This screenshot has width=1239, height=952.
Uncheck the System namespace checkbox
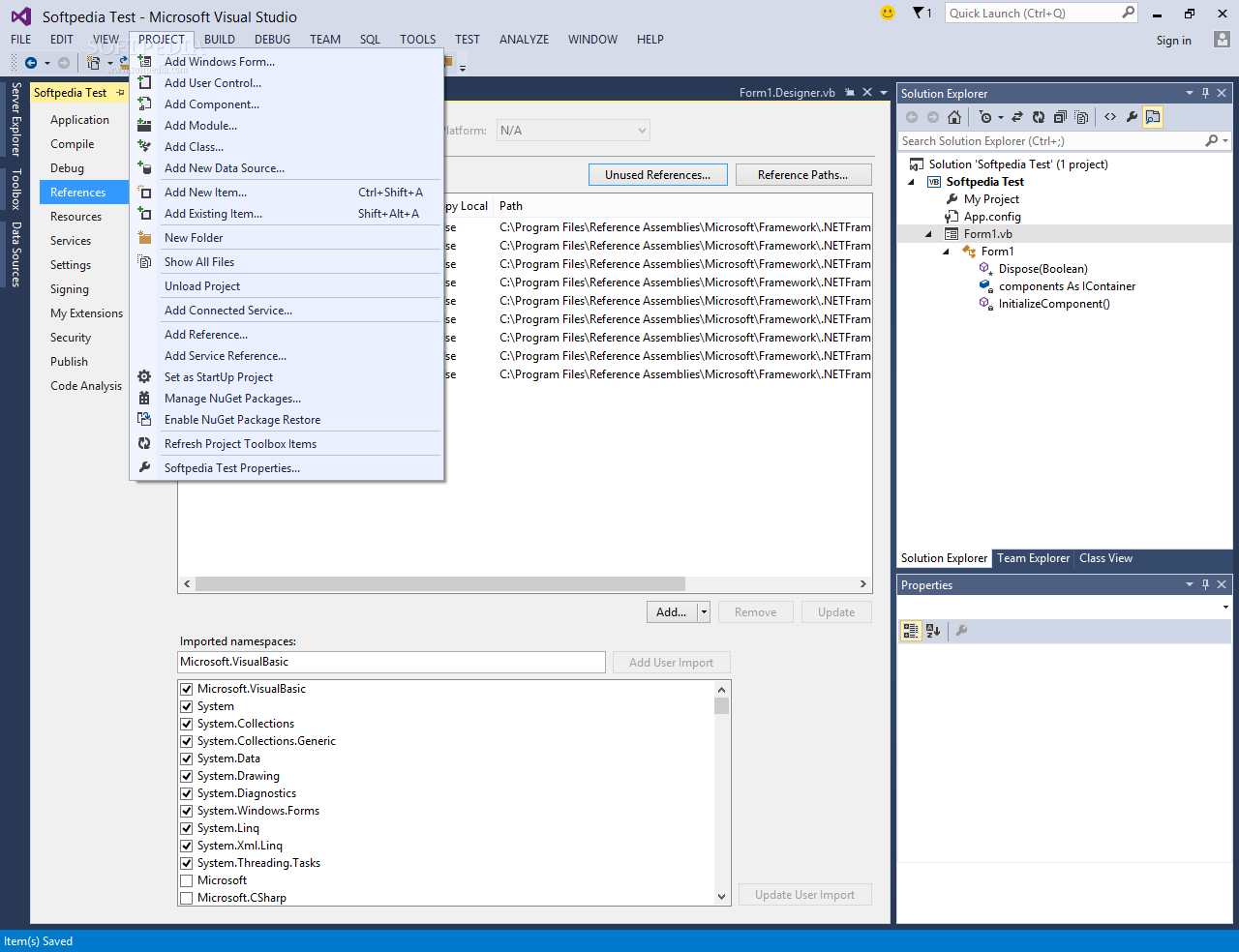coord(187,706)
